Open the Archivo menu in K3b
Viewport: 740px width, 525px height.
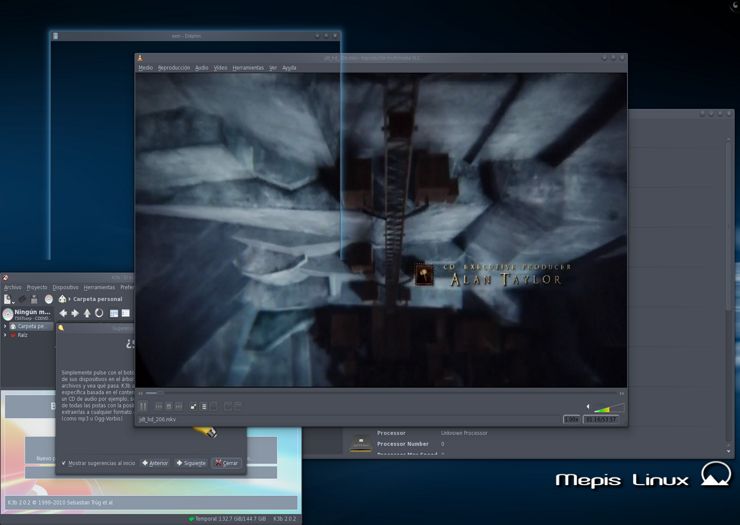(13, 287)
